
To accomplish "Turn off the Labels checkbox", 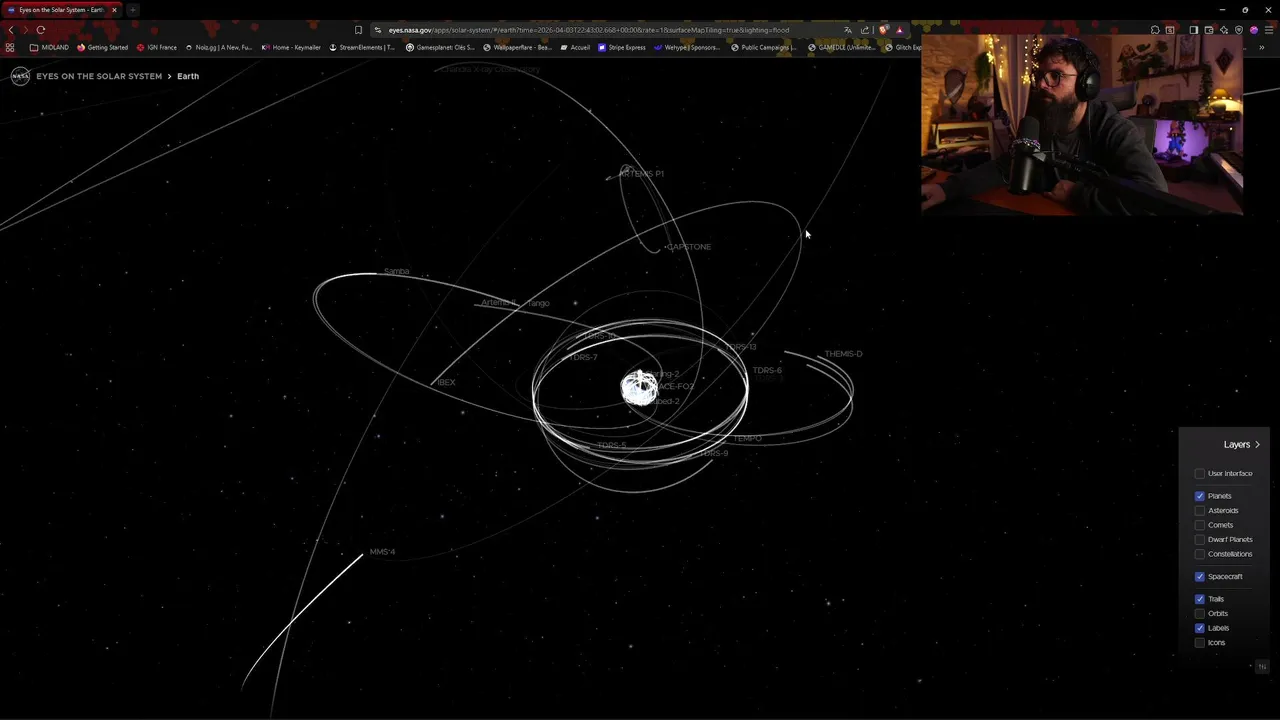I will [x=1200, y=628].
